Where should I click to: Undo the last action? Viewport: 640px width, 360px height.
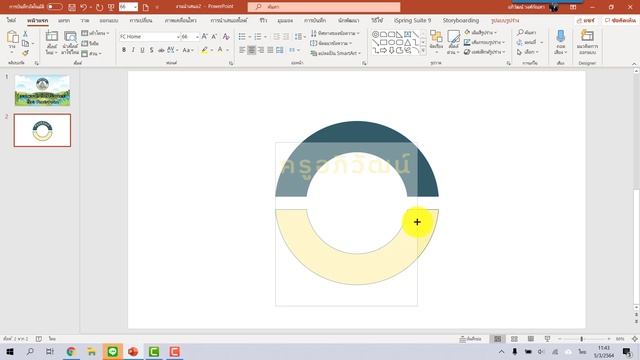click(84, 7)
